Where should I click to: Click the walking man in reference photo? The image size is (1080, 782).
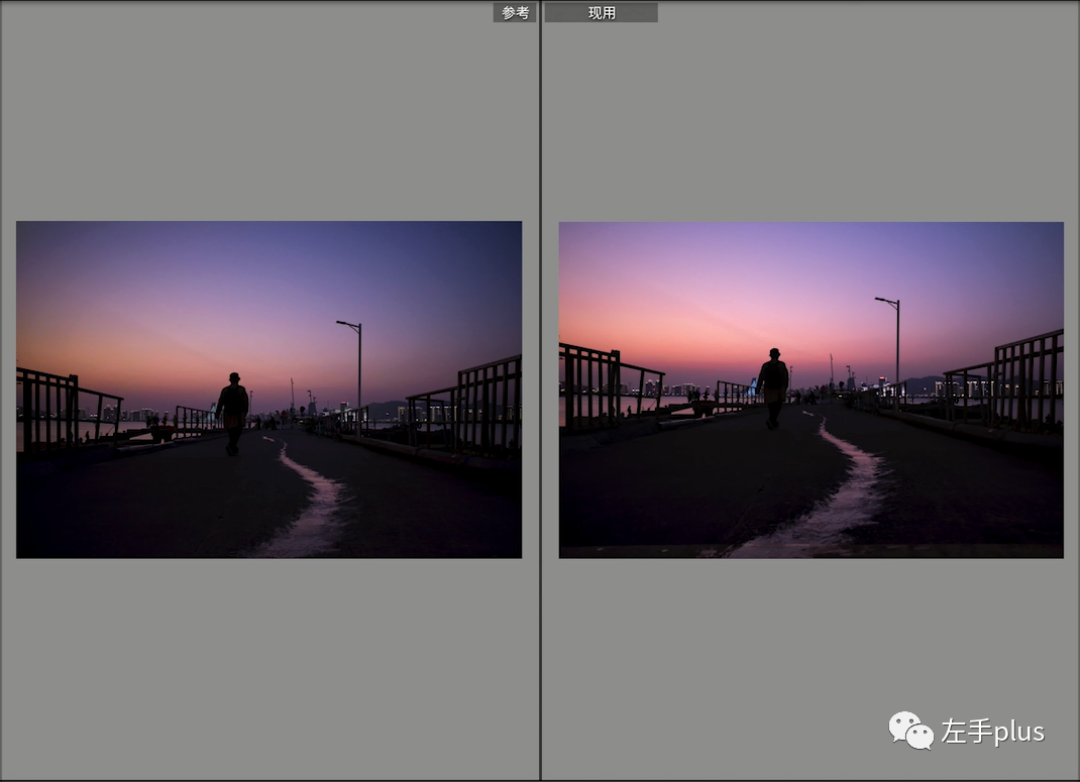click(233, 413)
